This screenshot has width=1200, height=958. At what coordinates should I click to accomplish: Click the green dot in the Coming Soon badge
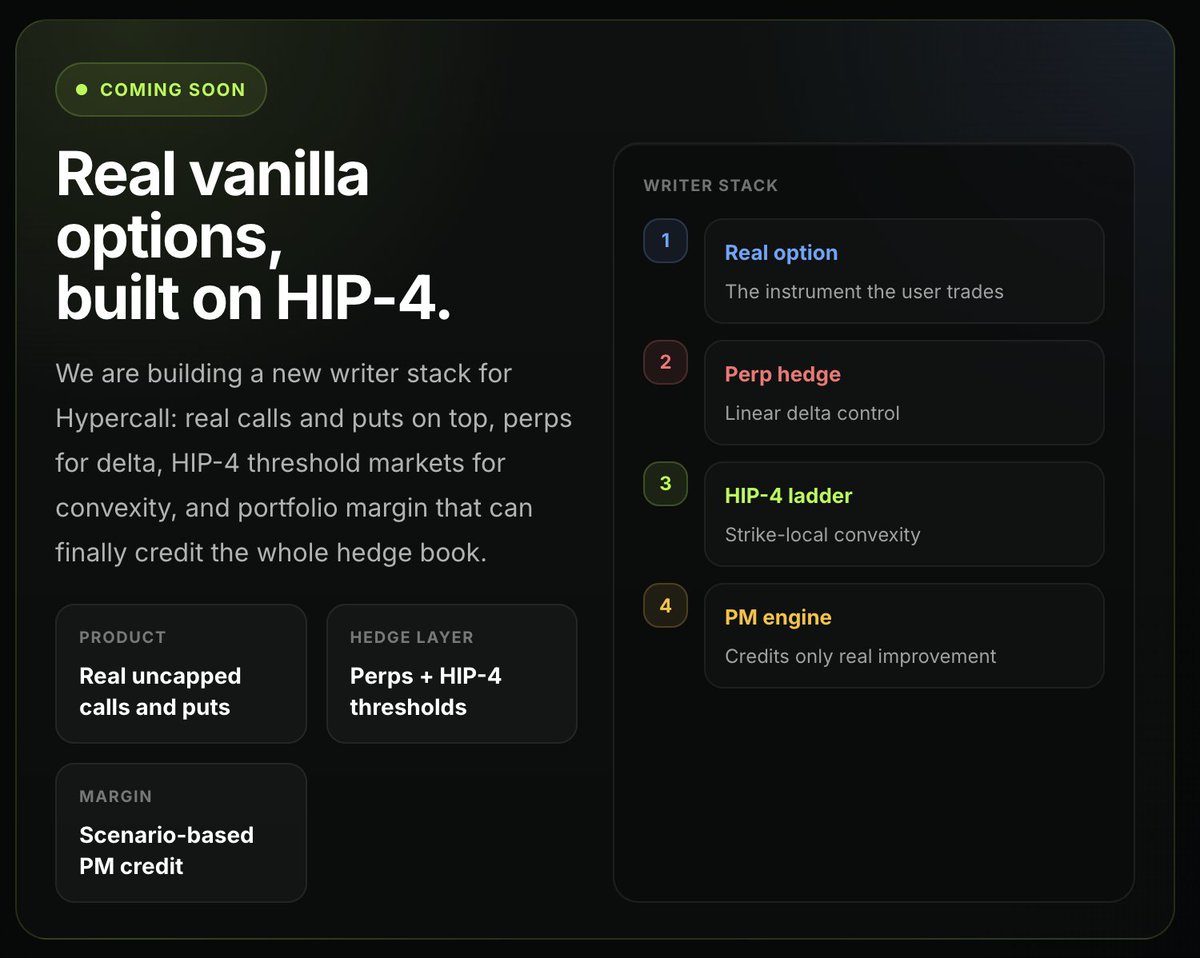[x=82, y=90]
